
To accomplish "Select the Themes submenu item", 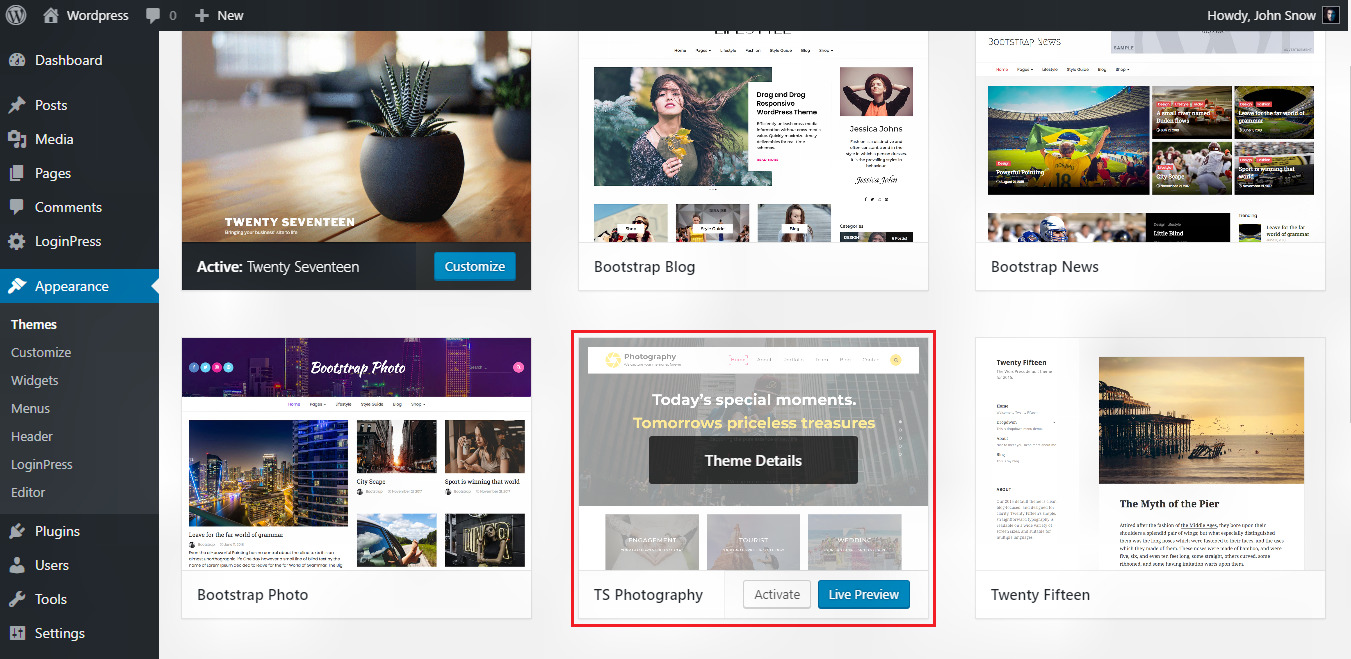I will [34, 324].
